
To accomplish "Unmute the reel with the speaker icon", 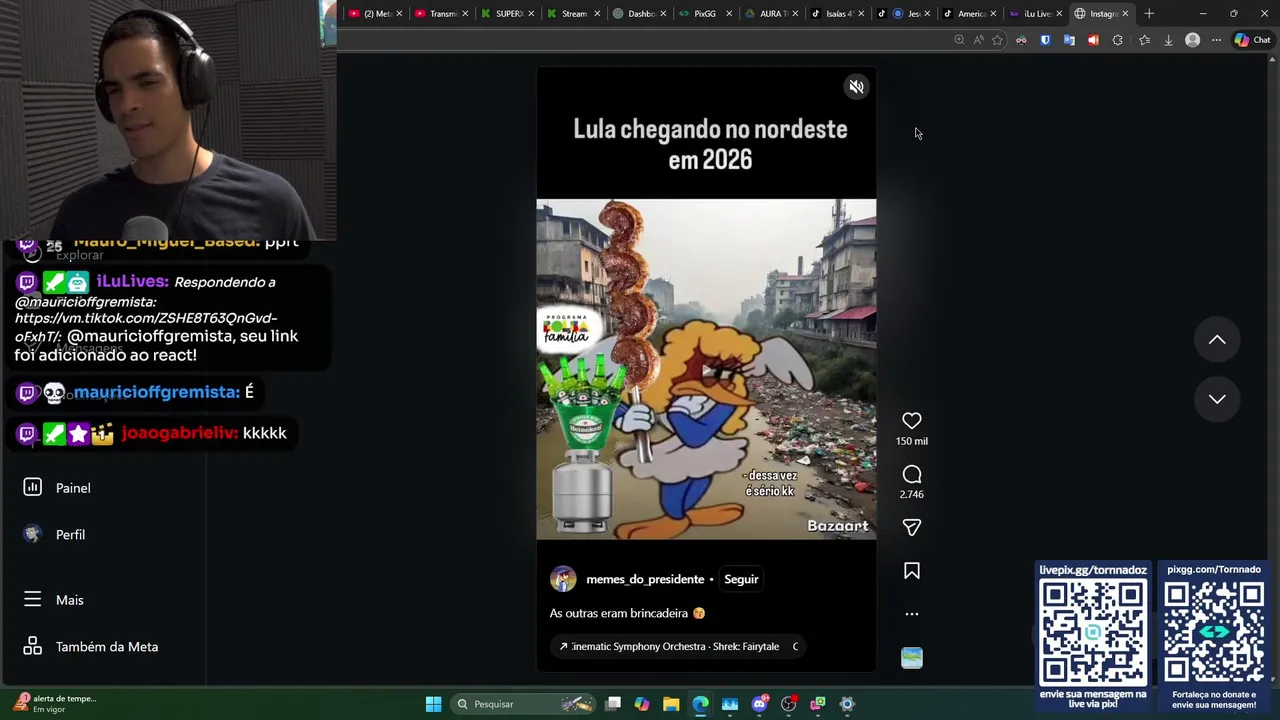I will pos(856,87).
